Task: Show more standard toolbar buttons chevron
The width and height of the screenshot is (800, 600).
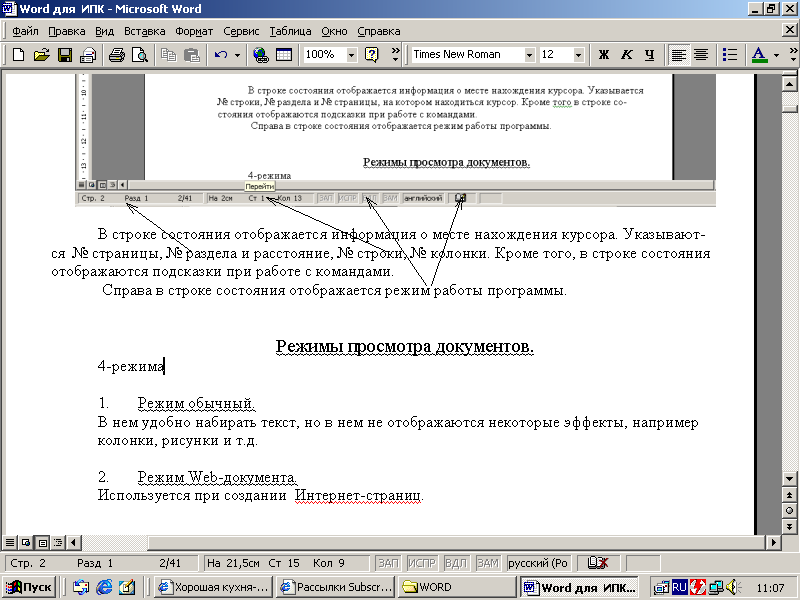Action: [395, 55]
